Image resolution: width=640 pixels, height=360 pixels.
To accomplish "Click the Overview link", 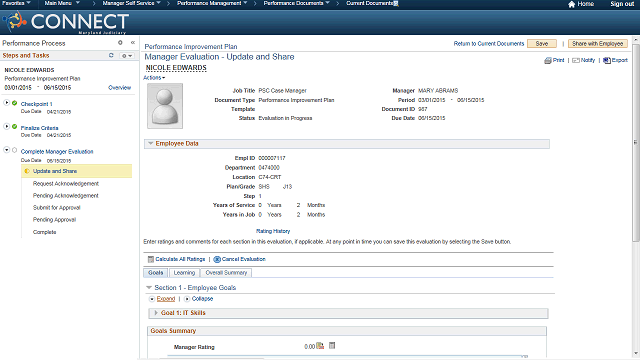I will [120, 88].
